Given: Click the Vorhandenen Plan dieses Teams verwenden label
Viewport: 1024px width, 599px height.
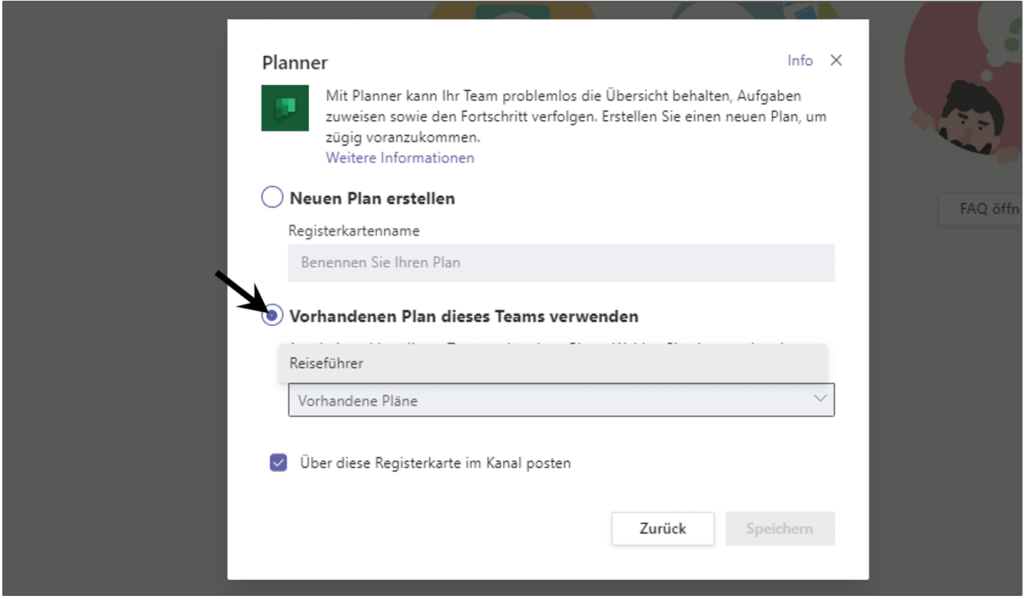Looking at the screenshot, I should 464,316.
